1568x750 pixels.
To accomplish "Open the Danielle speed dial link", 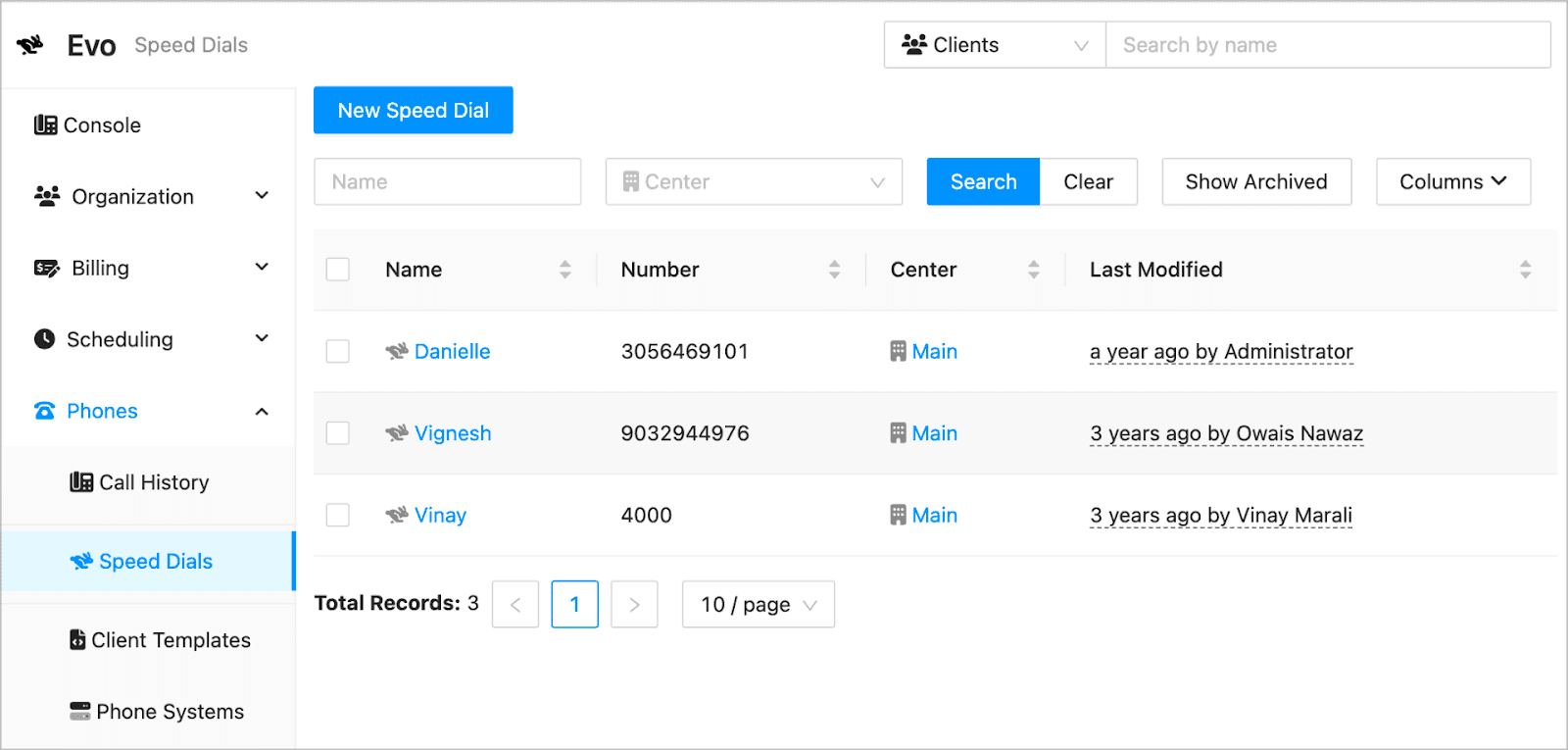I will (452, 351).
